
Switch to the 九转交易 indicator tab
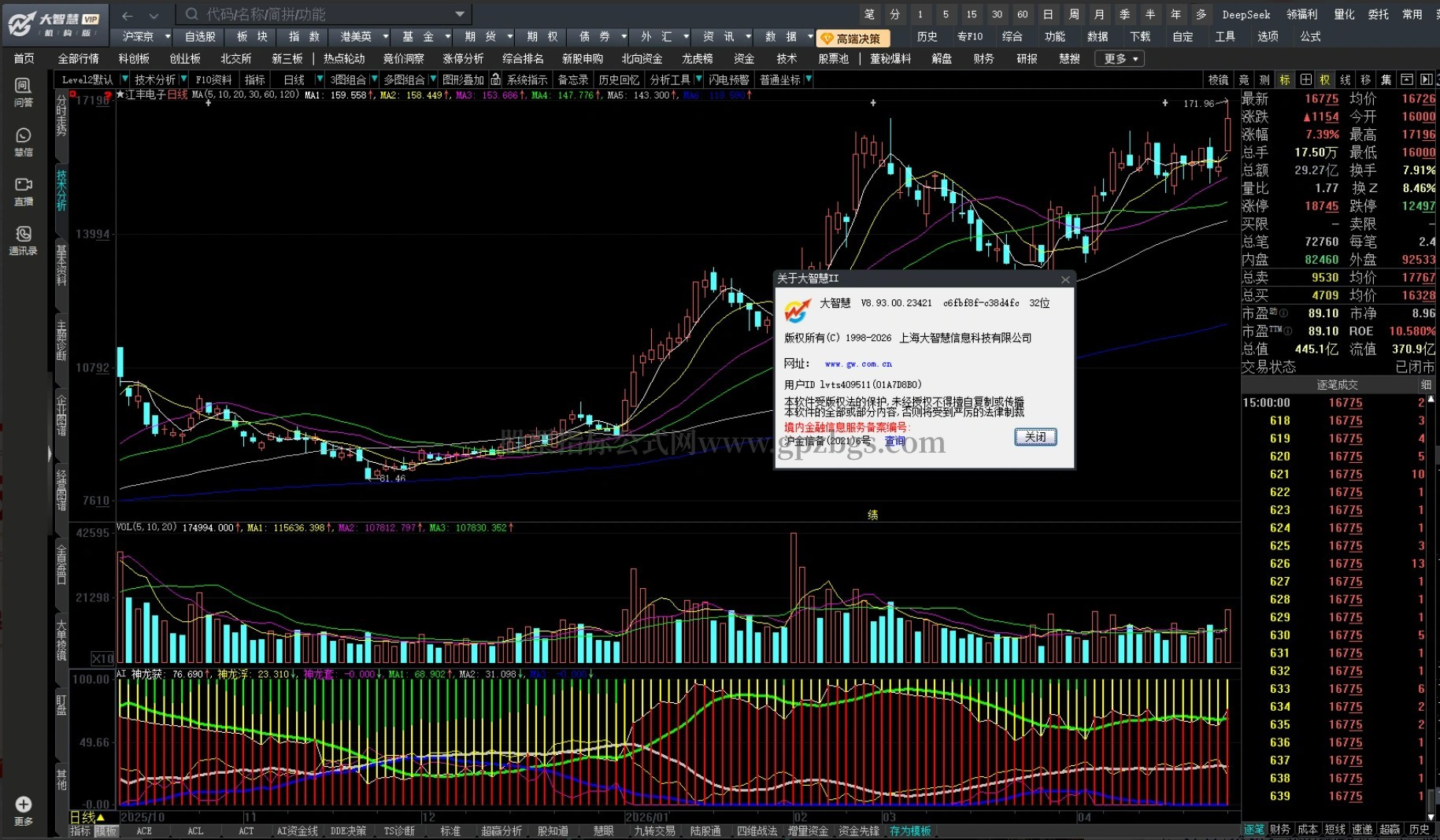[x=655, y=831]
